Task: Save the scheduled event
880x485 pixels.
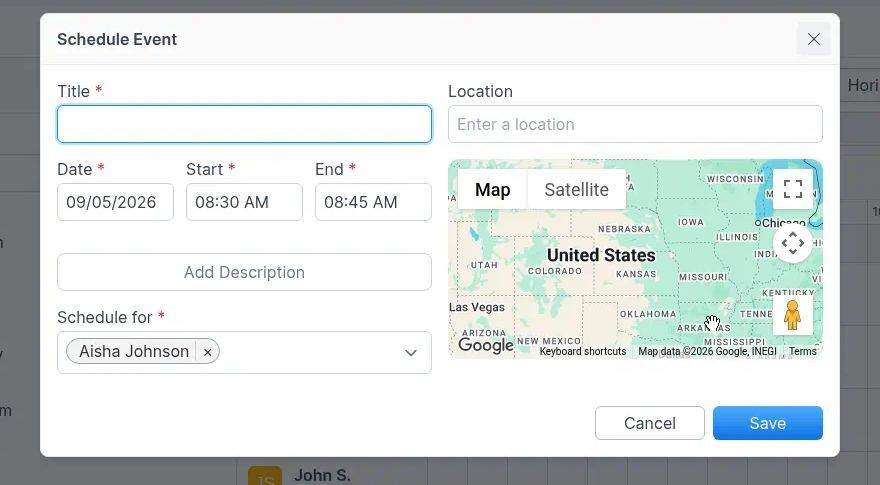Action: tap(768, 423)
